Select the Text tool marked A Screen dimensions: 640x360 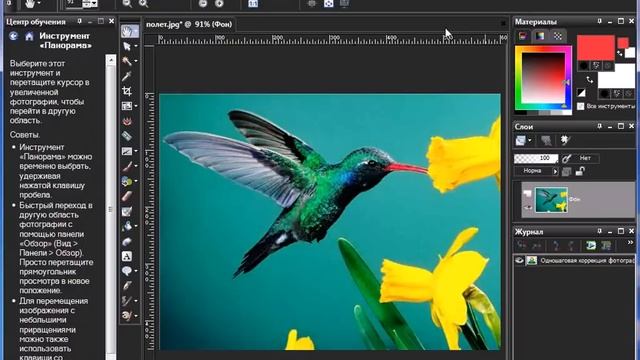pyautogui.click(x=127, y=256)
